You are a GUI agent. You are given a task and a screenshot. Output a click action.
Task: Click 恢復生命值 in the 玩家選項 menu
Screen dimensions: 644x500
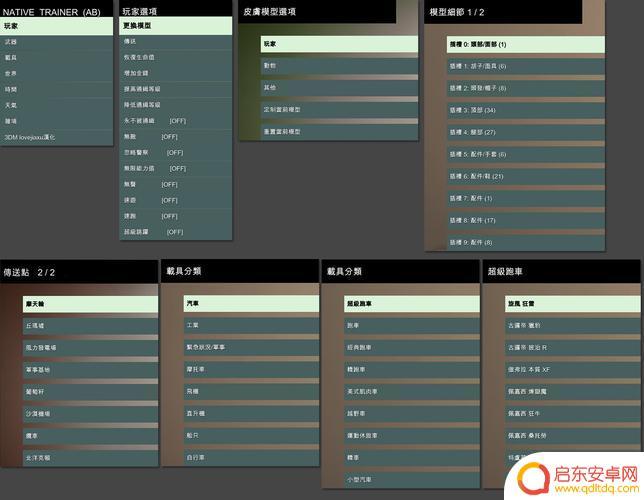coord(176,58)
